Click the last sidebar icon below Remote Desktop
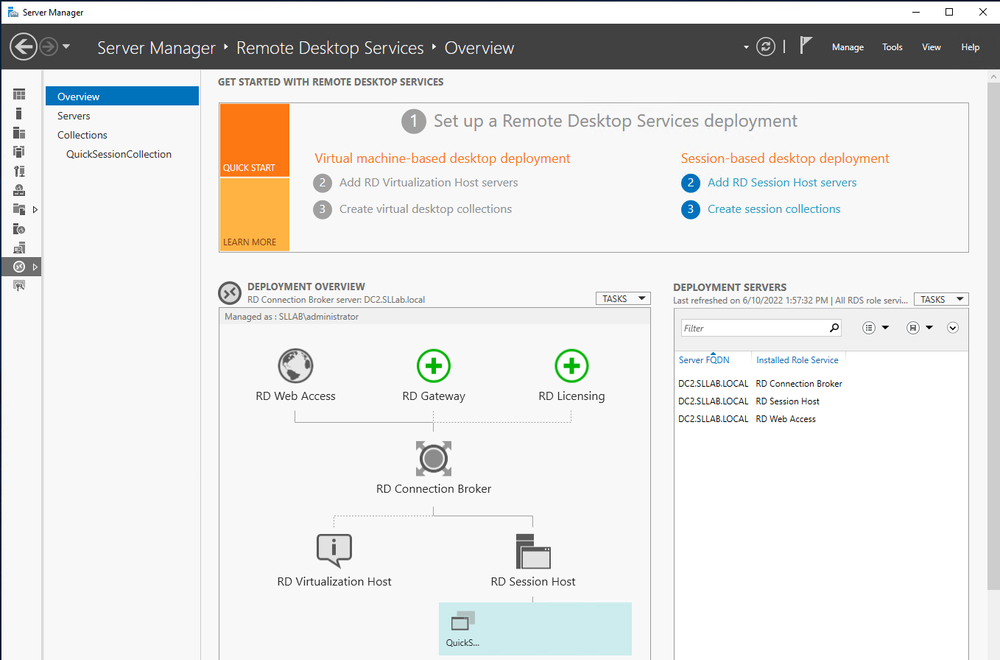The height and width of the screenshot is (660, 1000). point(19,286)
